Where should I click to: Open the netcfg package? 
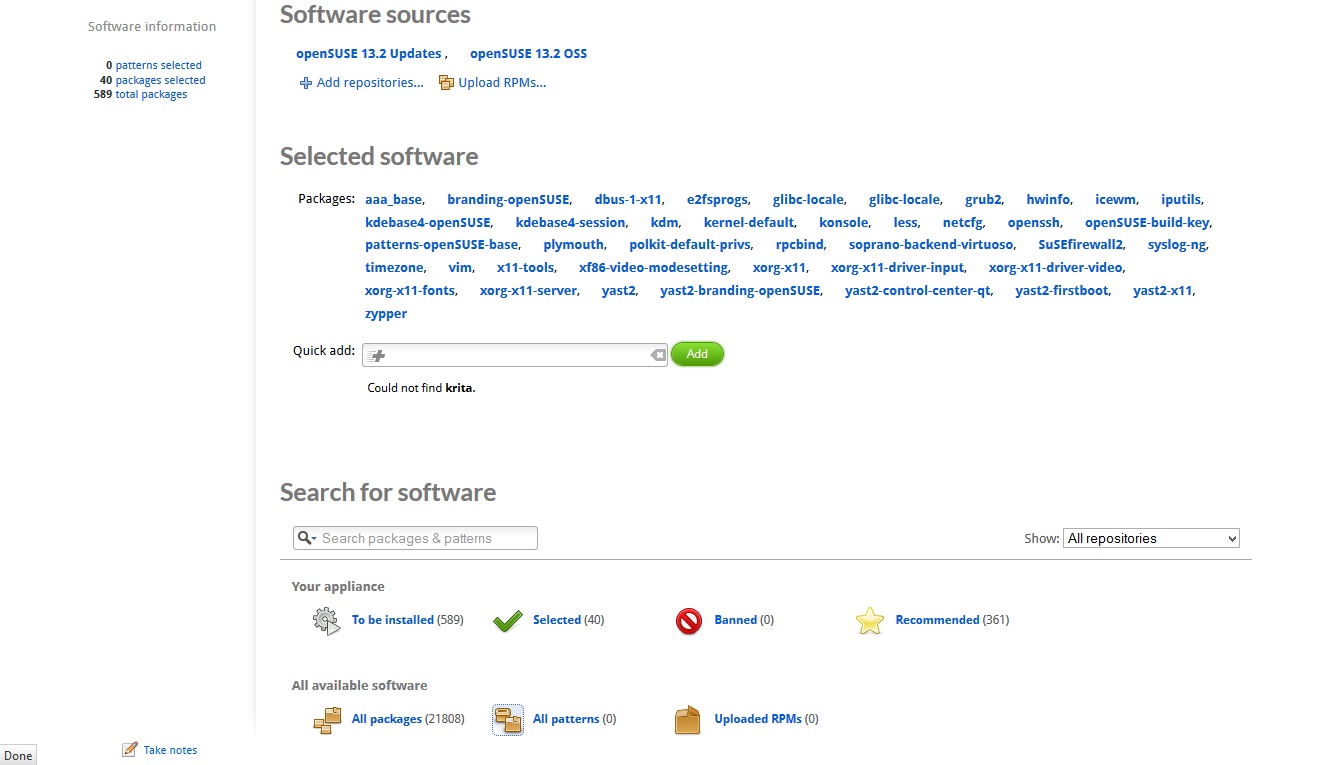[962, 223]
